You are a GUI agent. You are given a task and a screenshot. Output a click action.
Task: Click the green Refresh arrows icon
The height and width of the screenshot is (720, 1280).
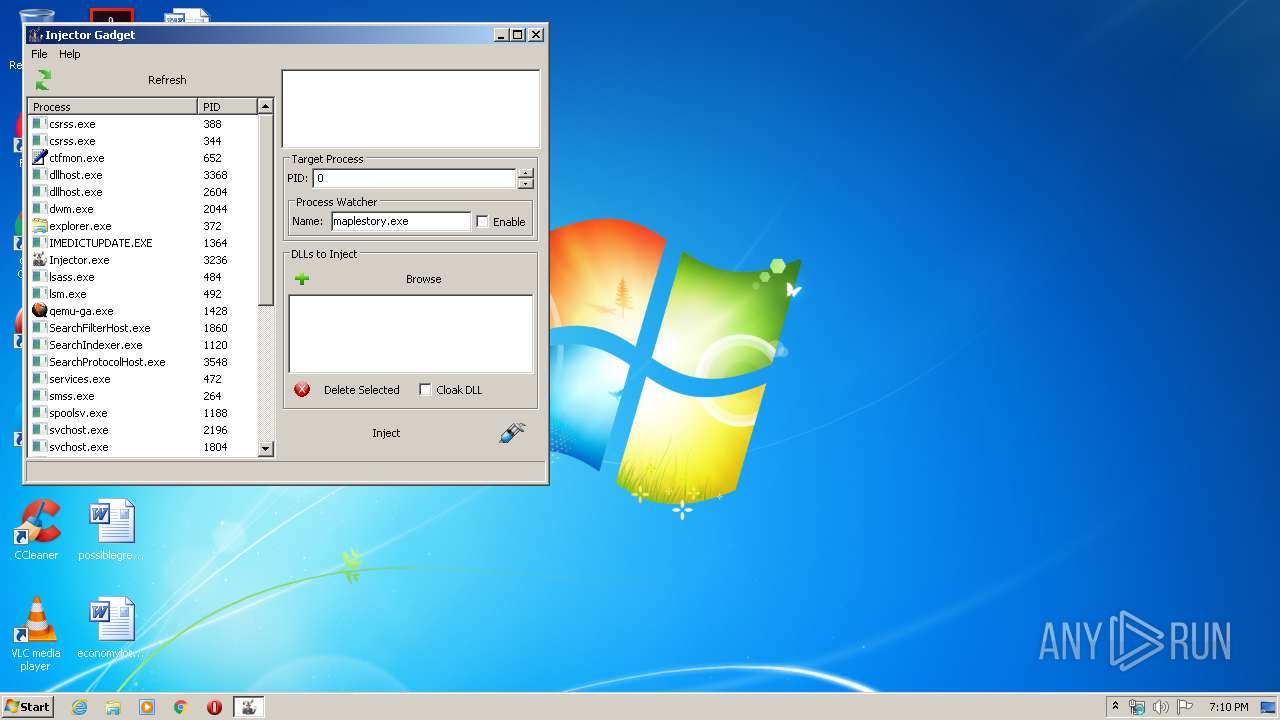tap(43, 80)
